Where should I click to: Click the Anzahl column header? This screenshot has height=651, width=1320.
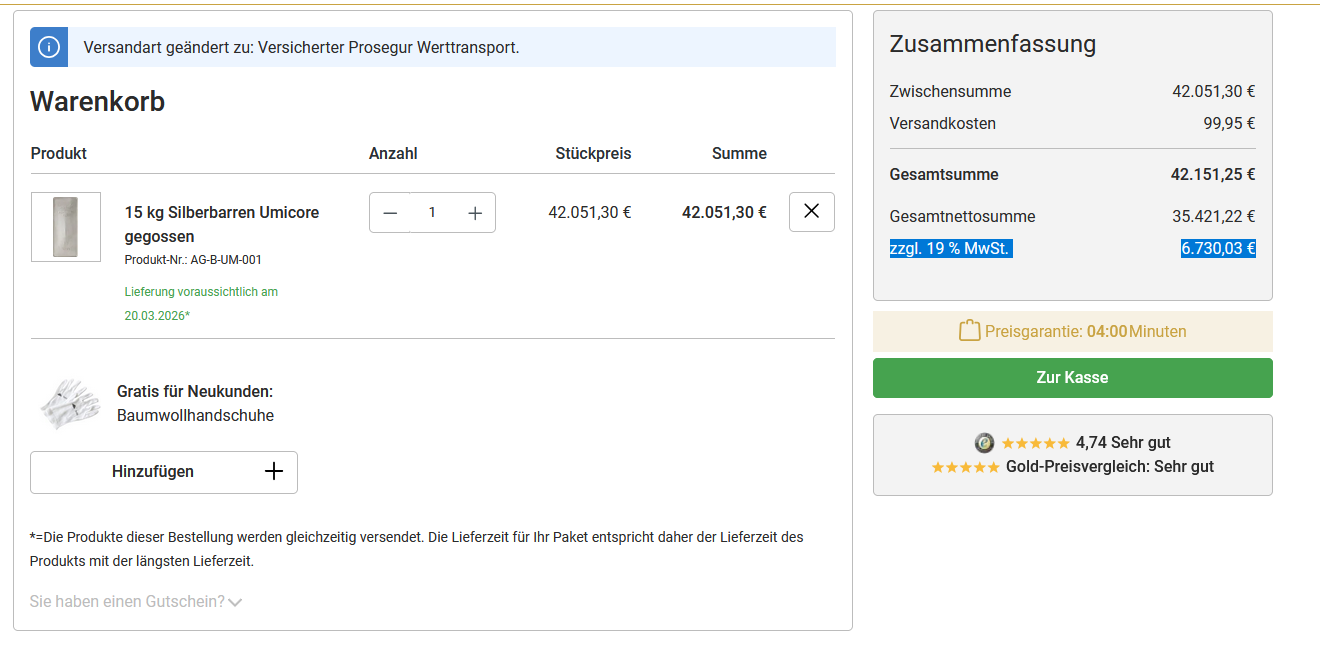(393, 154)
